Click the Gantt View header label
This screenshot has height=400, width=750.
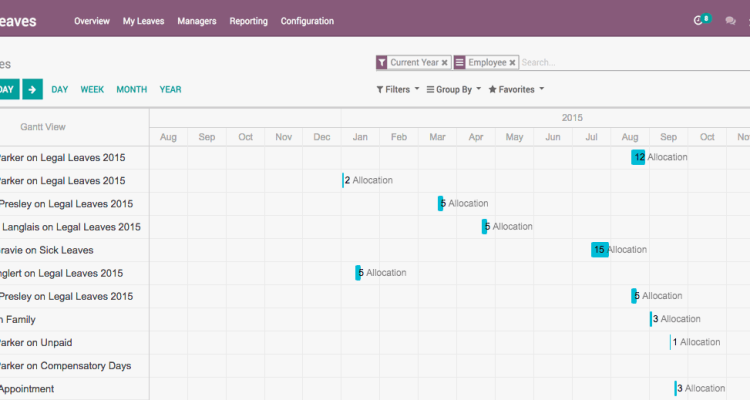[43, 127]
